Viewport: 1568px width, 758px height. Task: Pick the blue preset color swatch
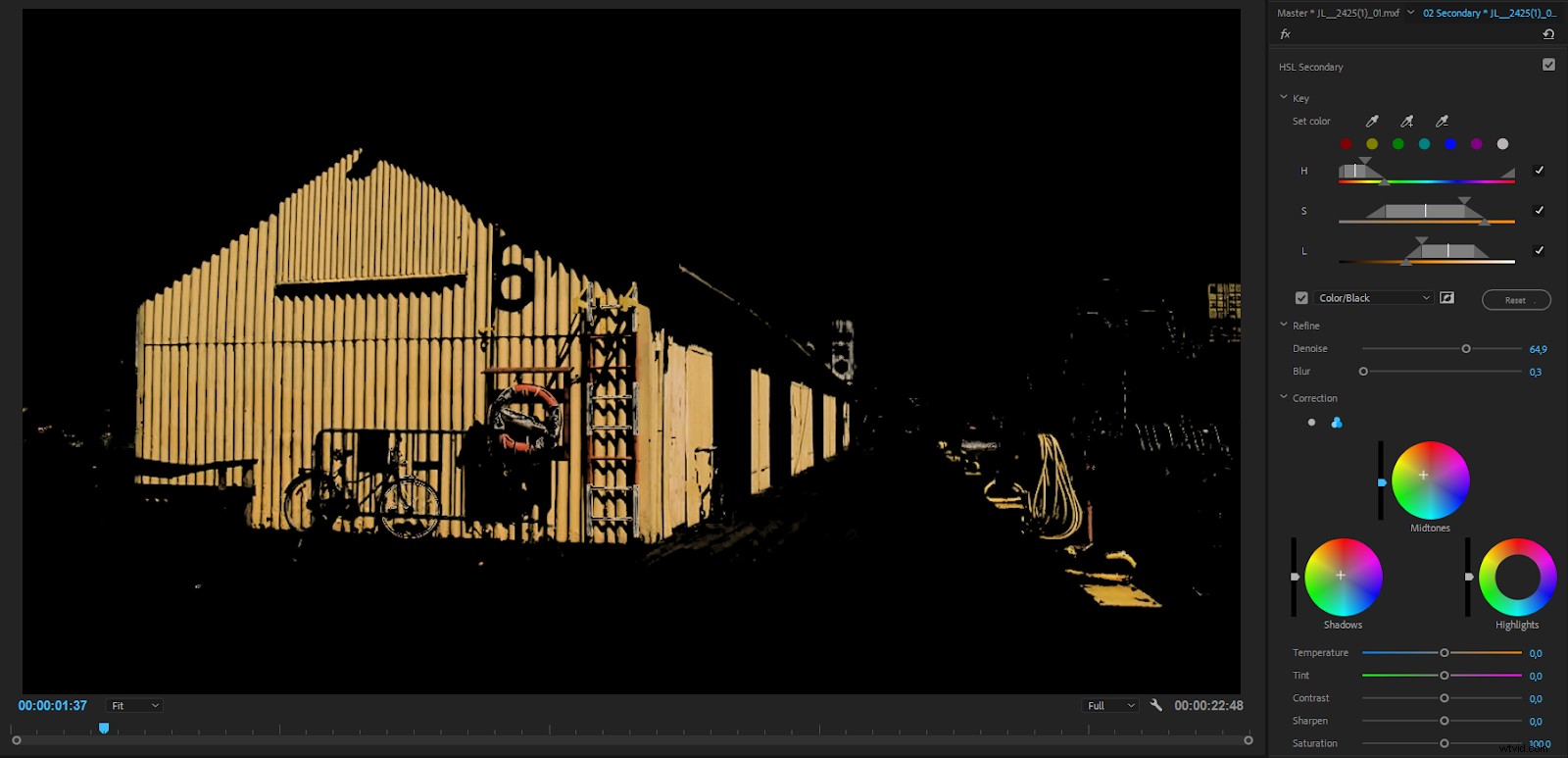(x=1450, y=144)
